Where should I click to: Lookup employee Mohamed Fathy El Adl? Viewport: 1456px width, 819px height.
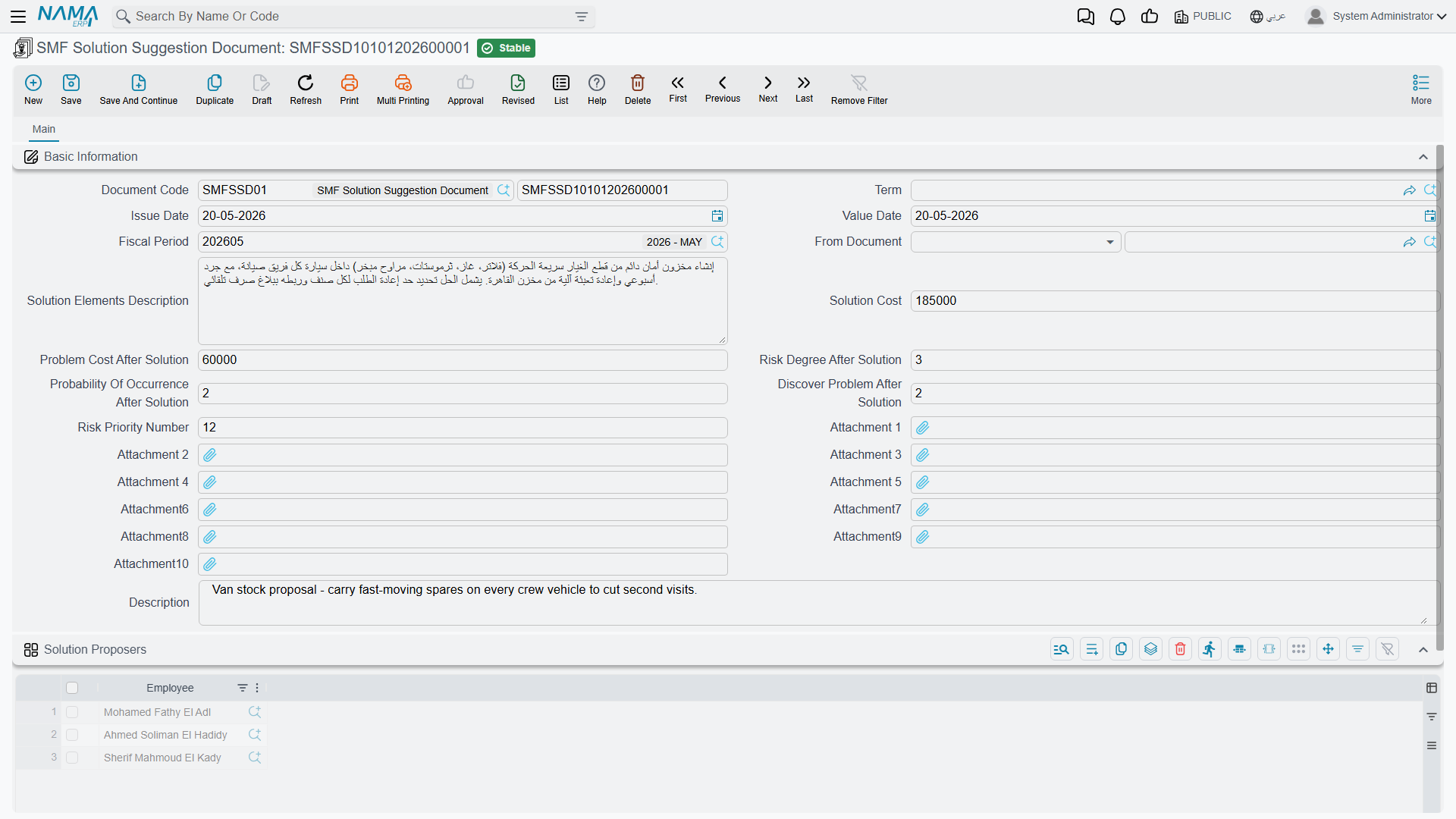click(255, 712)
